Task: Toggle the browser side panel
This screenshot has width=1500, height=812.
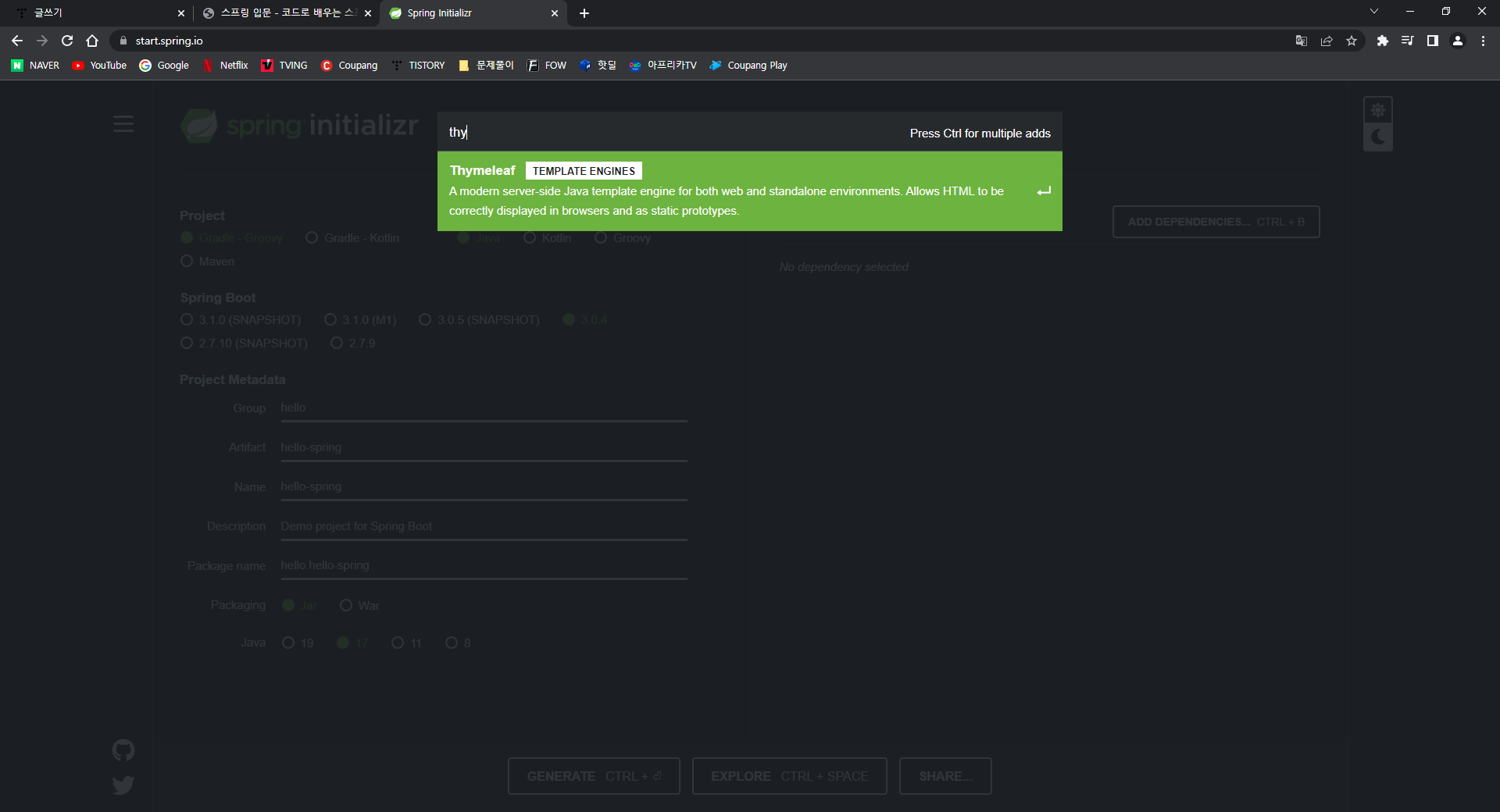Action: click(1433, 41)
